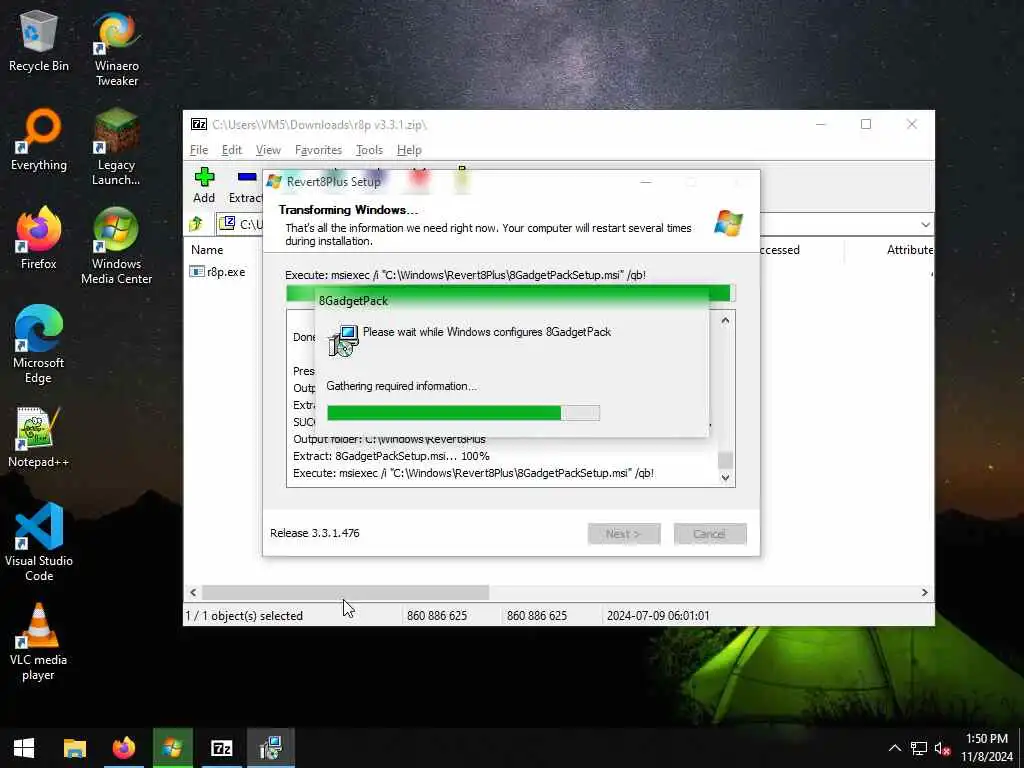The height and width of the screenshot is (768, 1024).
Task: Select the r8p.exe file in 7-Zip
Action: click(218, 272)
